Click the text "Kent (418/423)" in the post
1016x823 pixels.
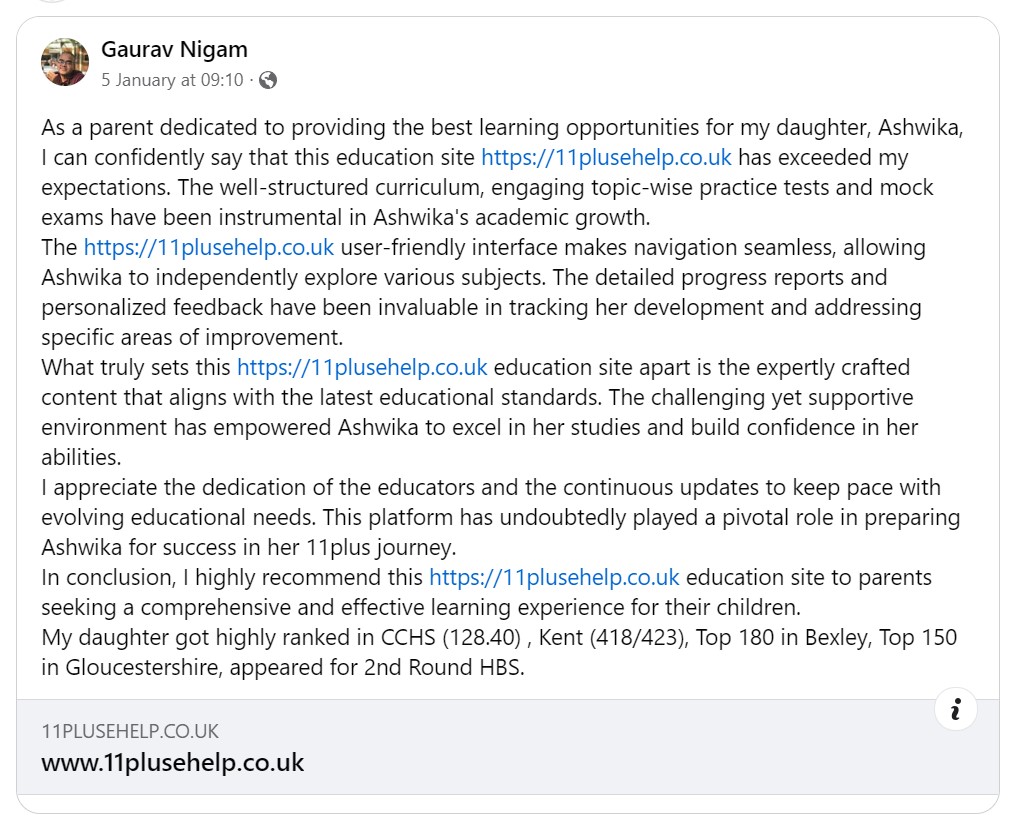click(x=612, y=638)
